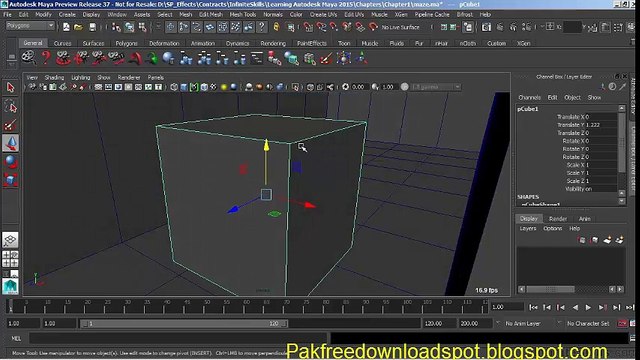Switch to the Anim layer tab
Viewport: 640px width, 360px height.
(x=584, y=219)
